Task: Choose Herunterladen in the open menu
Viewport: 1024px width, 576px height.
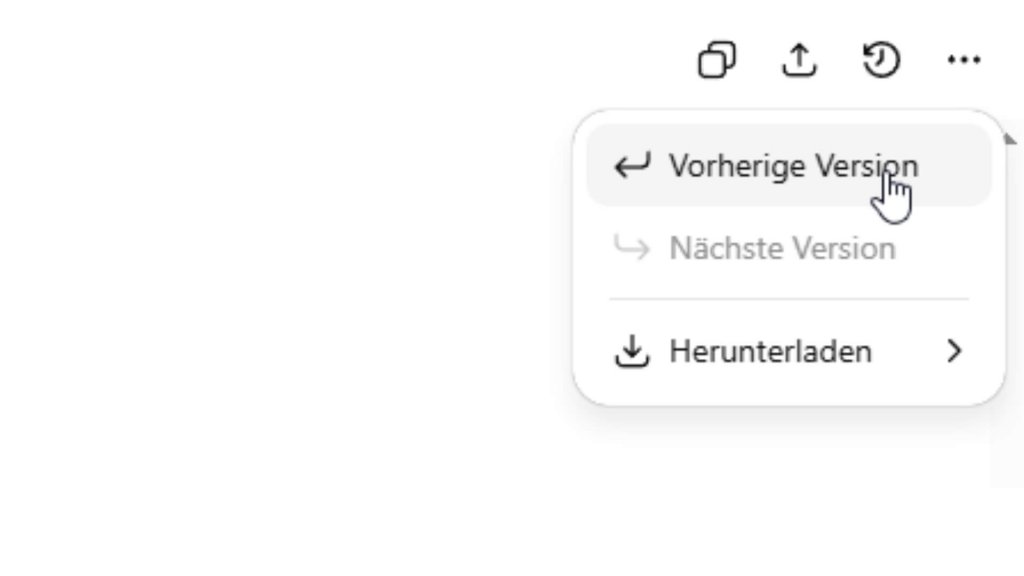Action: point(768,351)
